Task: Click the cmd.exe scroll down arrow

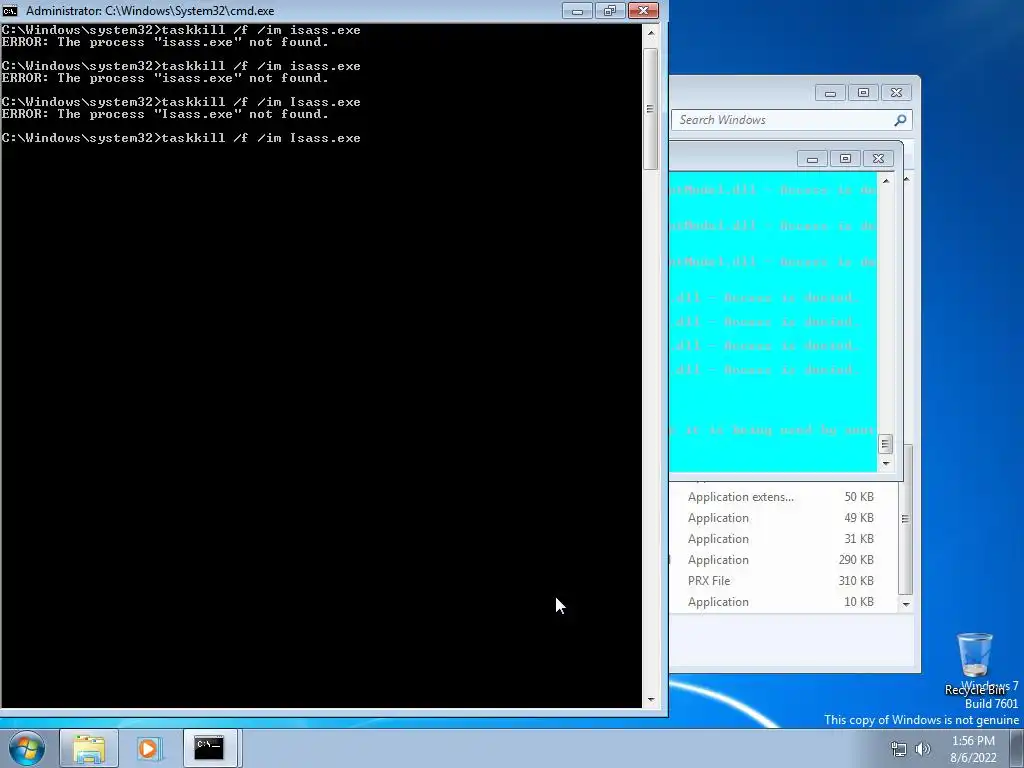Action: tap(651, 699)
